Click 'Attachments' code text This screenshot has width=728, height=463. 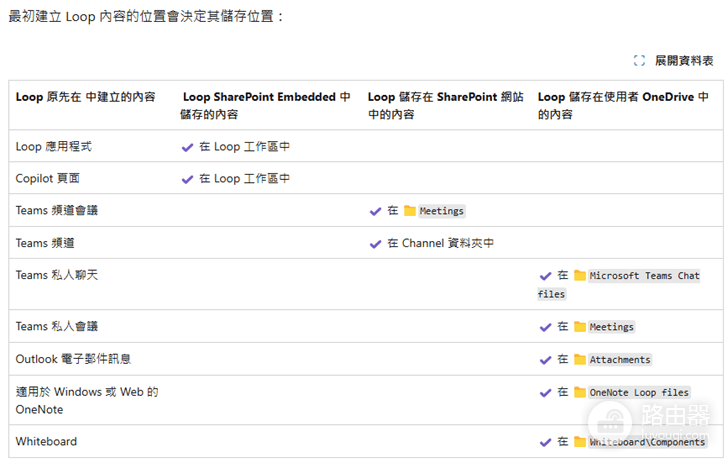(620, 360)
